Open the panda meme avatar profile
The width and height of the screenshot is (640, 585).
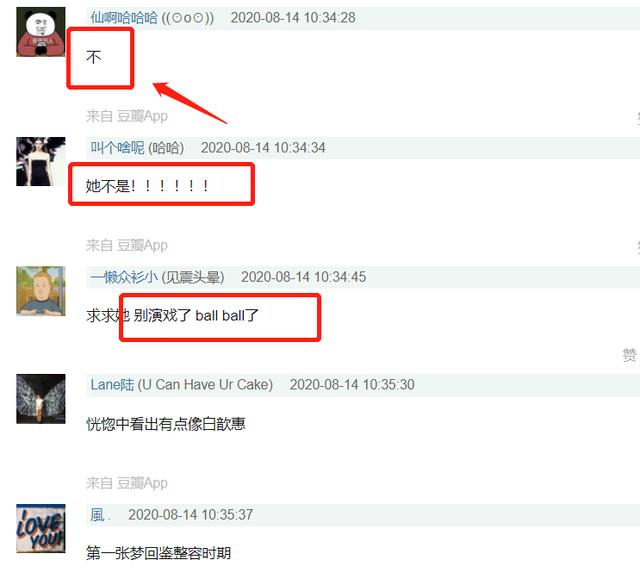point(40,32)
